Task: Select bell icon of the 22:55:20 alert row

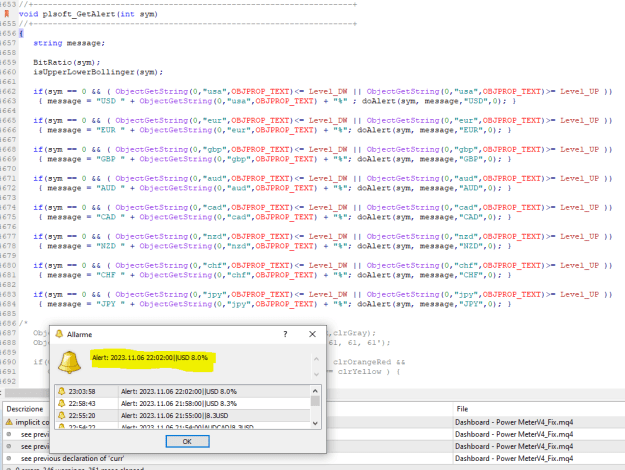Action: pyautogui.click(x=61, y=415)
